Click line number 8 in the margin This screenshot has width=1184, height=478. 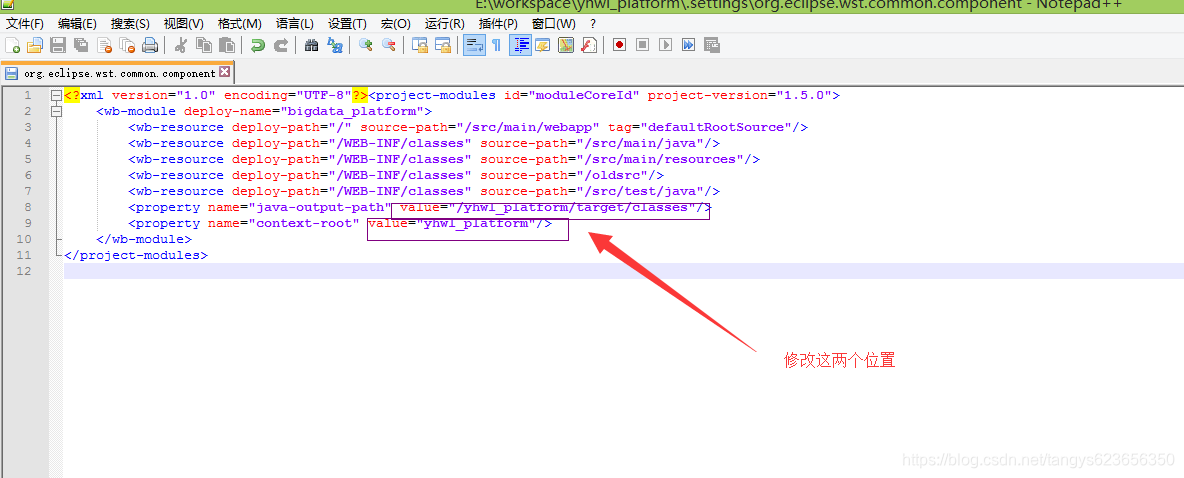(27, 207)
